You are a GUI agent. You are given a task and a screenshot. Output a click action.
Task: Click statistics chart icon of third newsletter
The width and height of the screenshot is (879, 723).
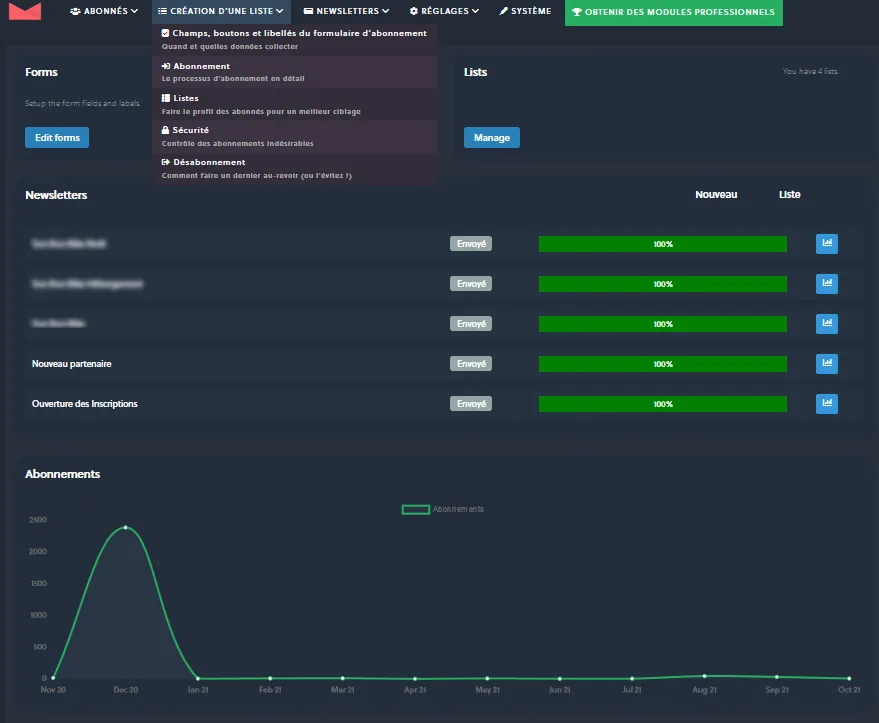826,324
